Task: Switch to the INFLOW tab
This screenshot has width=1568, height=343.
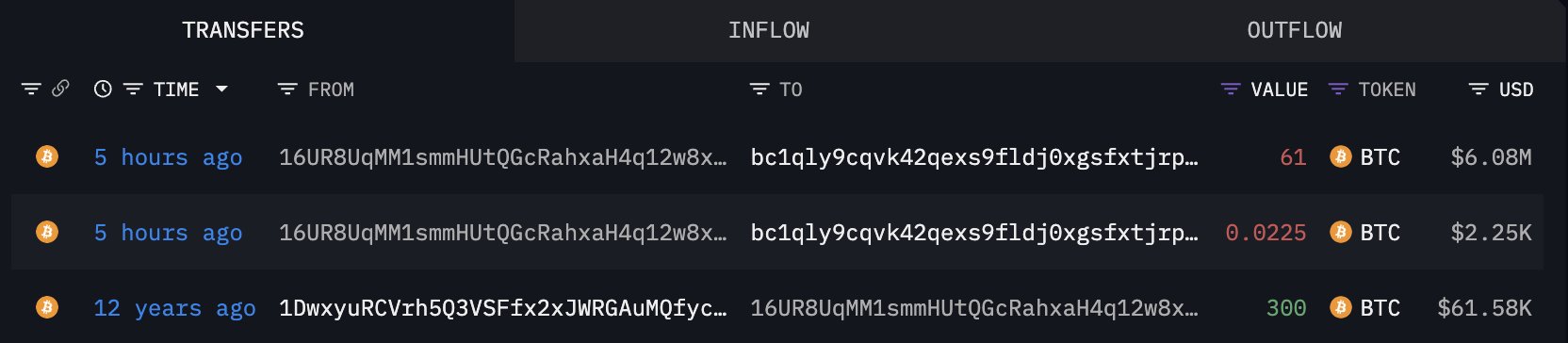Action: (x=768, y=30)
